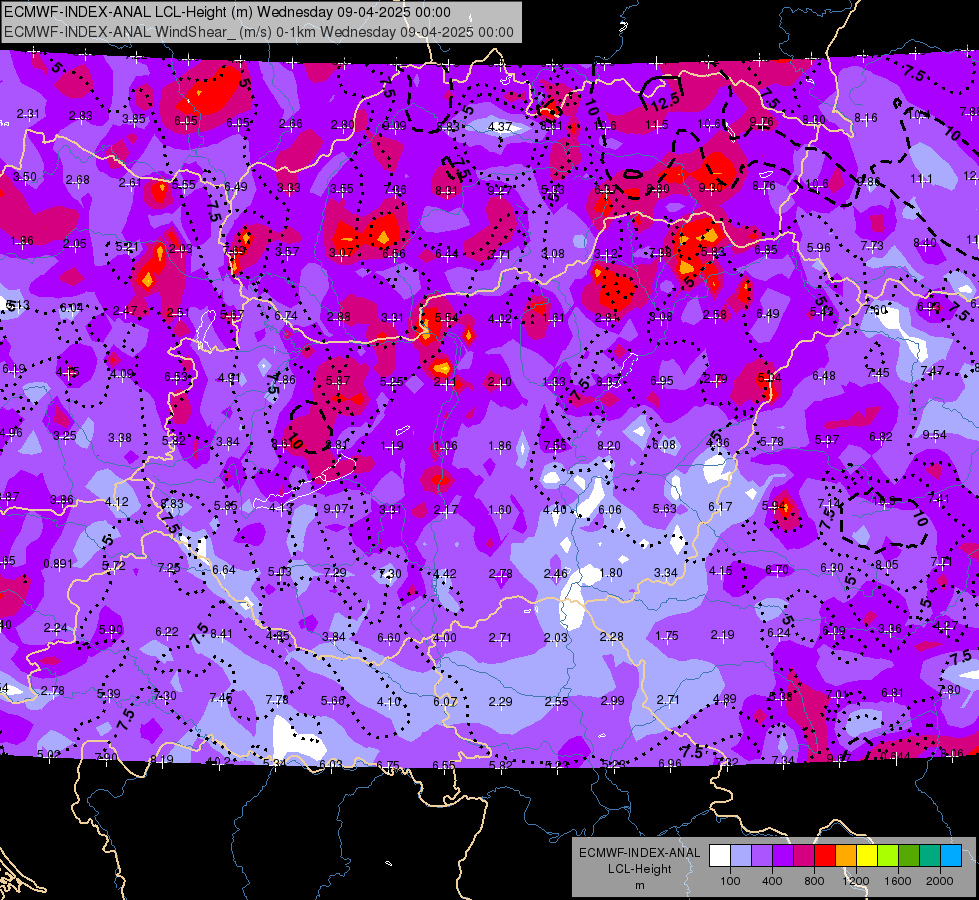The width and height of the screenshot is (979, 900).
Task: Click the pale lavender legend swatch above 100
Action: tap(741, 856)
